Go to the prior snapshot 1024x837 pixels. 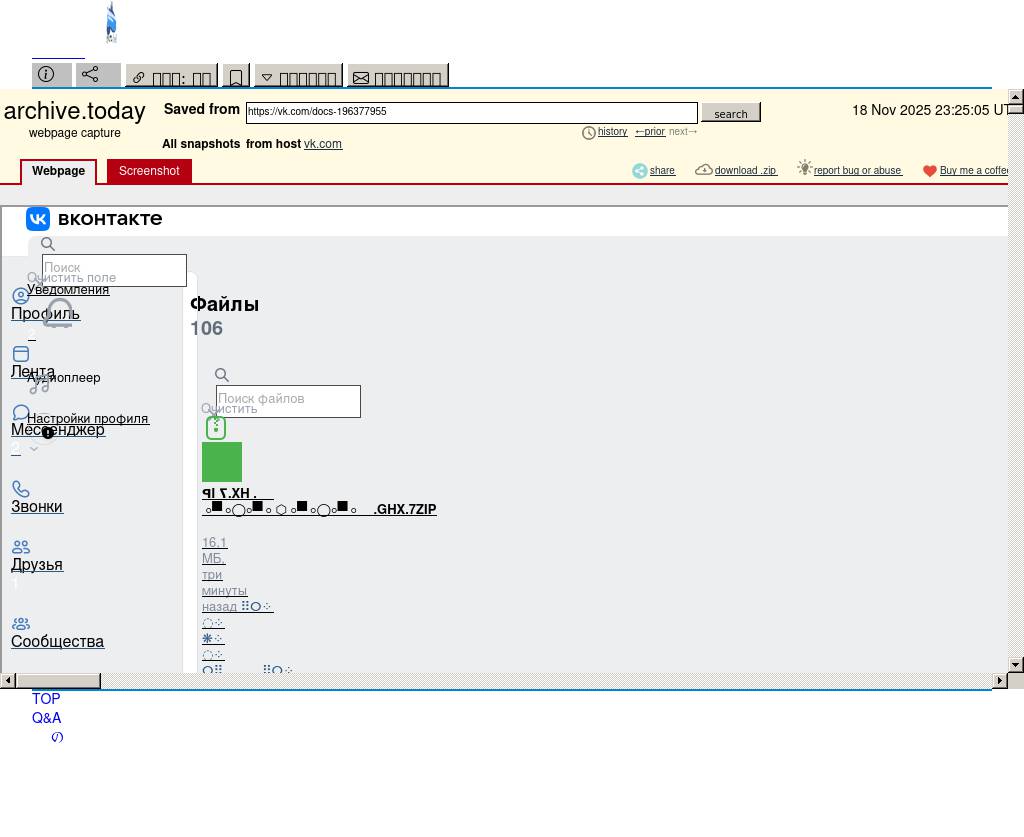click(650, 132)
